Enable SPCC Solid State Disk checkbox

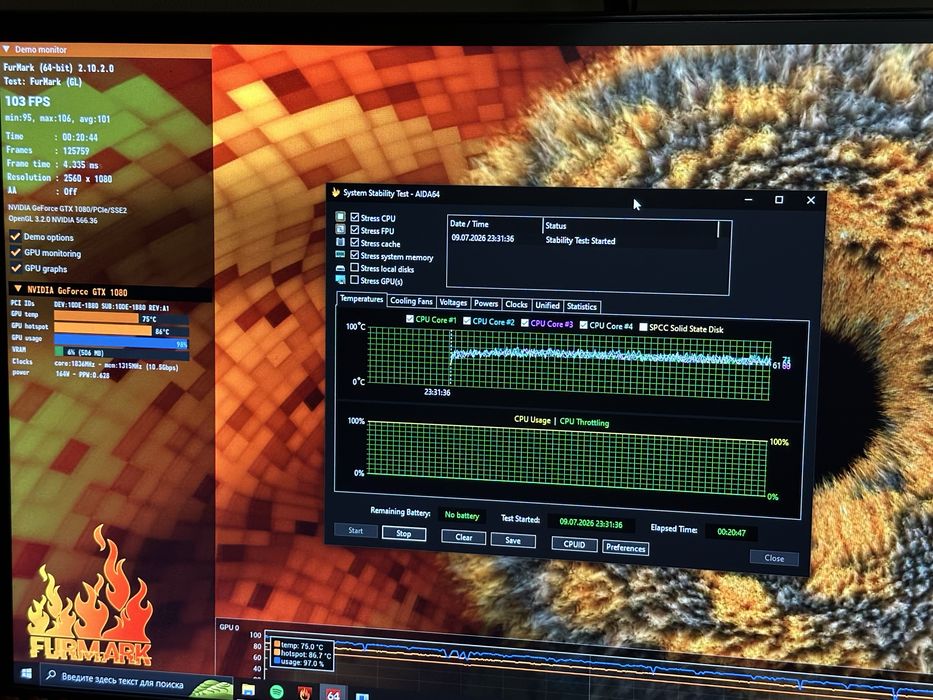coord(643,327)
